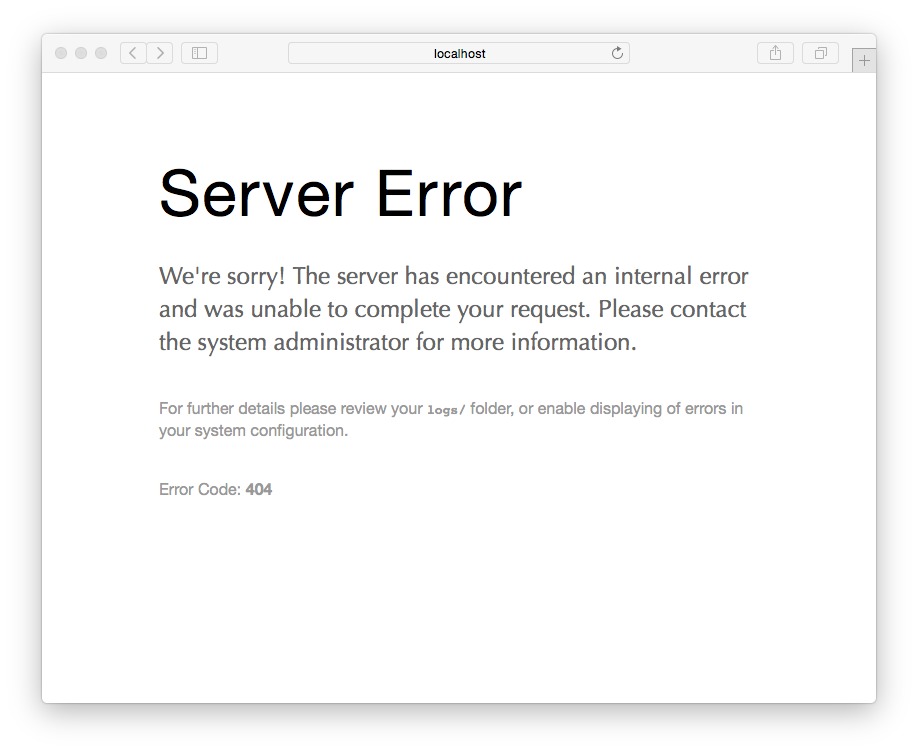Reload the page with the refresh icon

tap(617, 53)
